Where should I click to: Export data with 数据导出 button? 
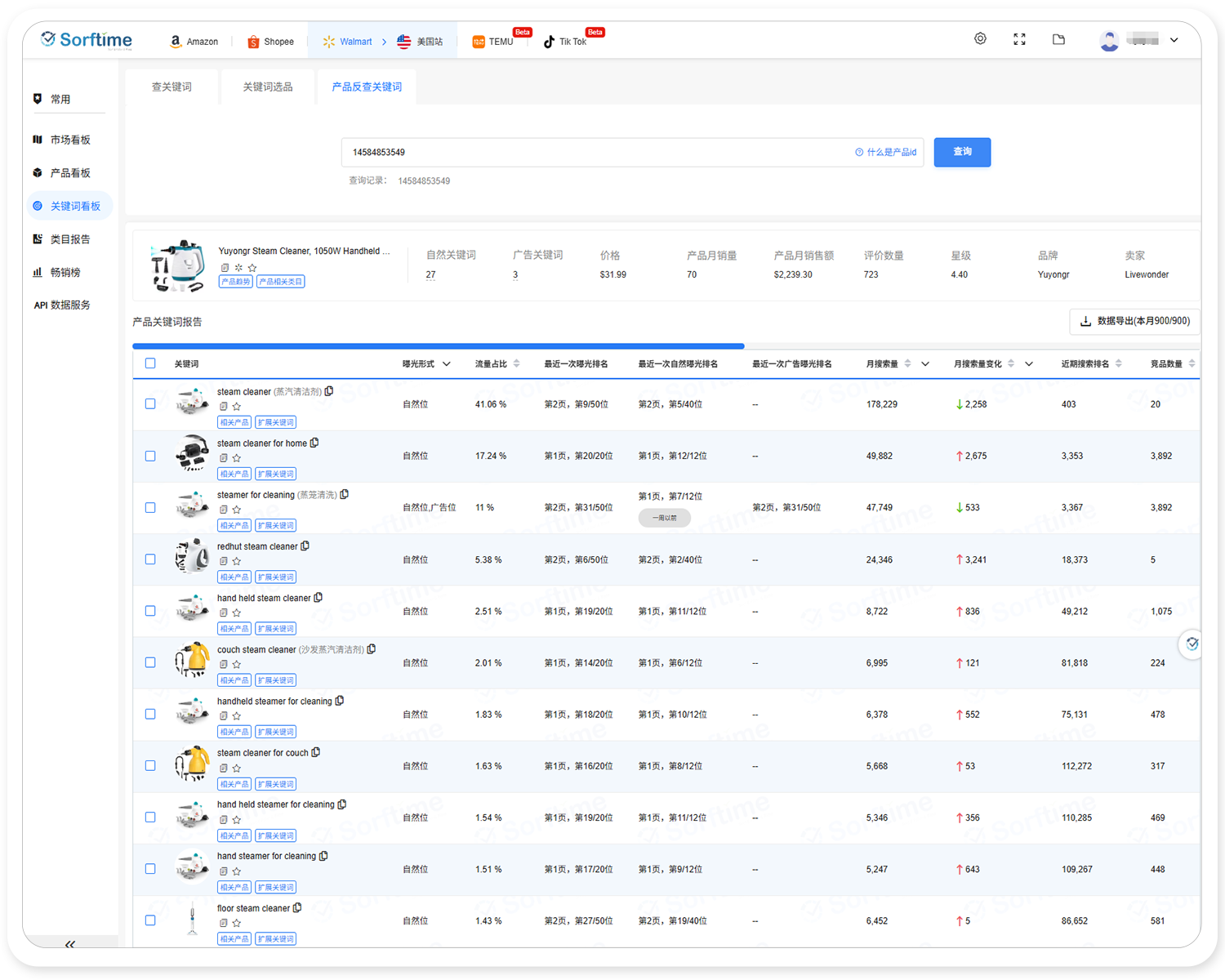point(1134,321)
